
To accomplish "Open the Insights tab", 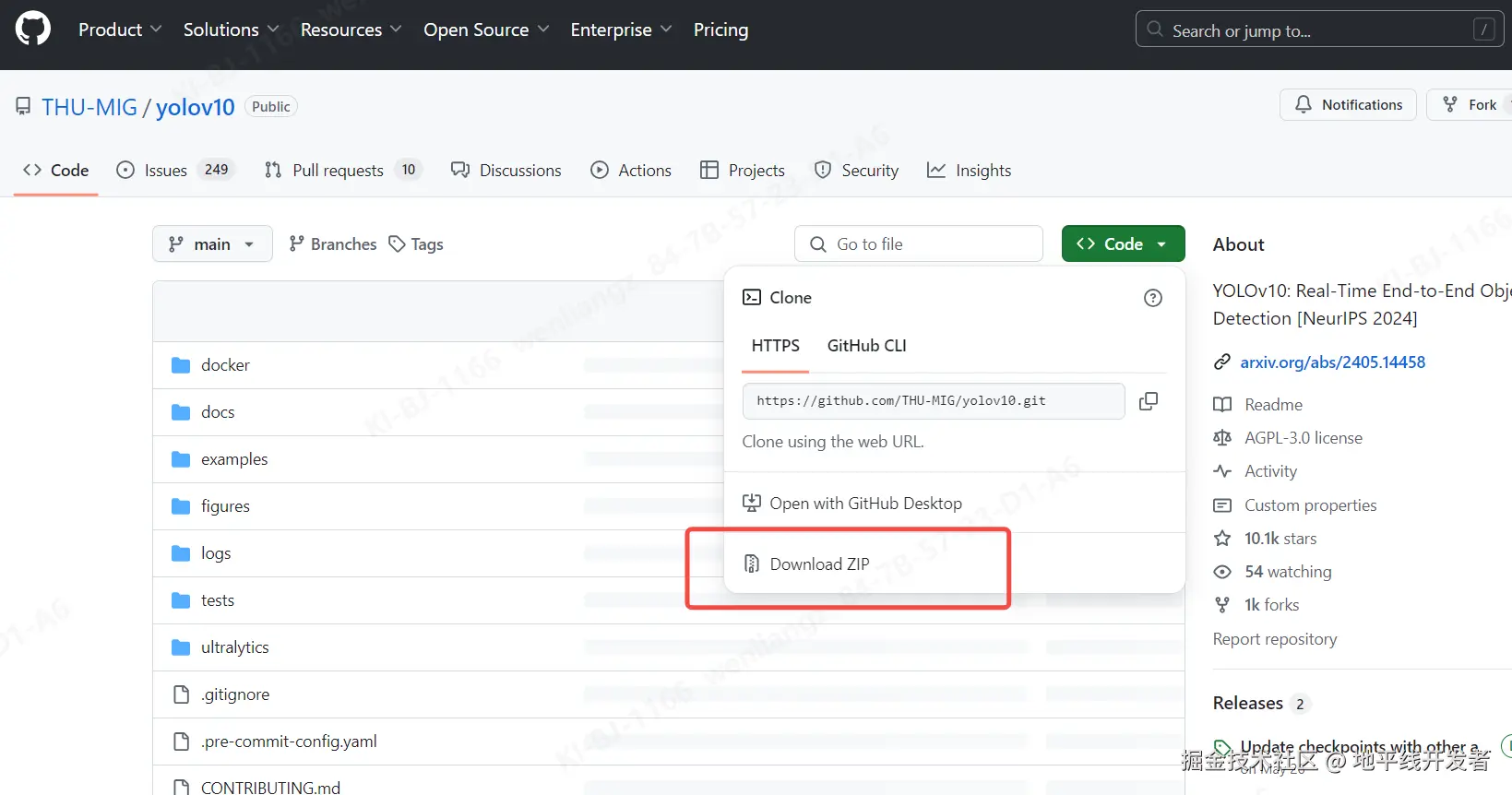I will [x=969, y=170].
